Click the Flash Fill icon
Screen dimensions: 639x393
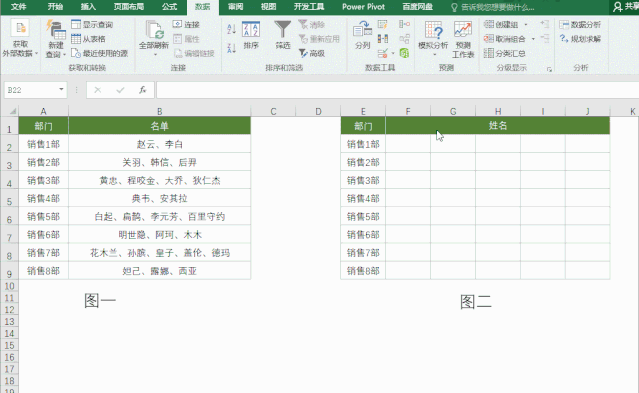(x=382, y=24)
